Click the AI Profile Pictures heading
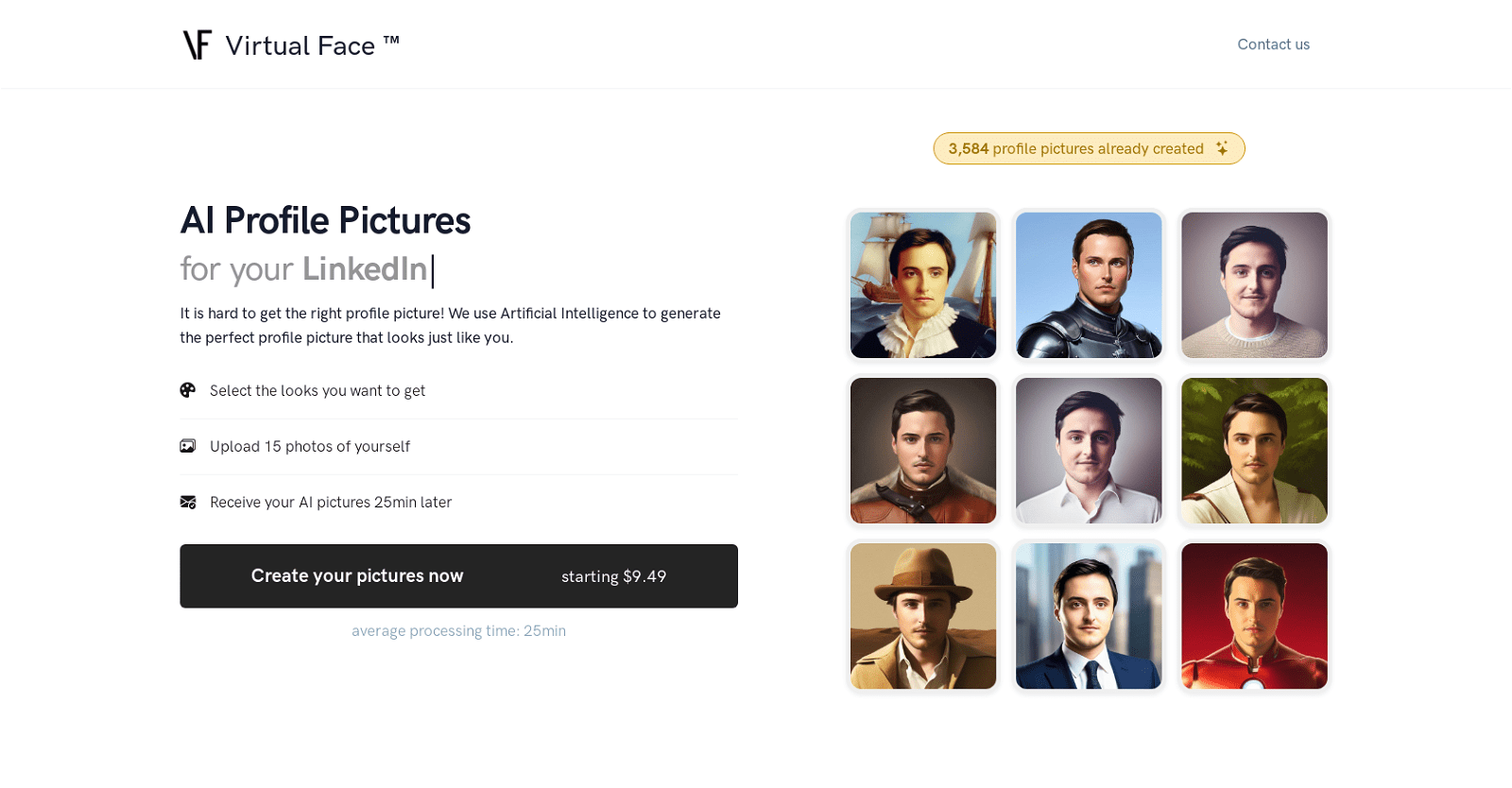Screen dimensions: 1512x788 (325, 220)
